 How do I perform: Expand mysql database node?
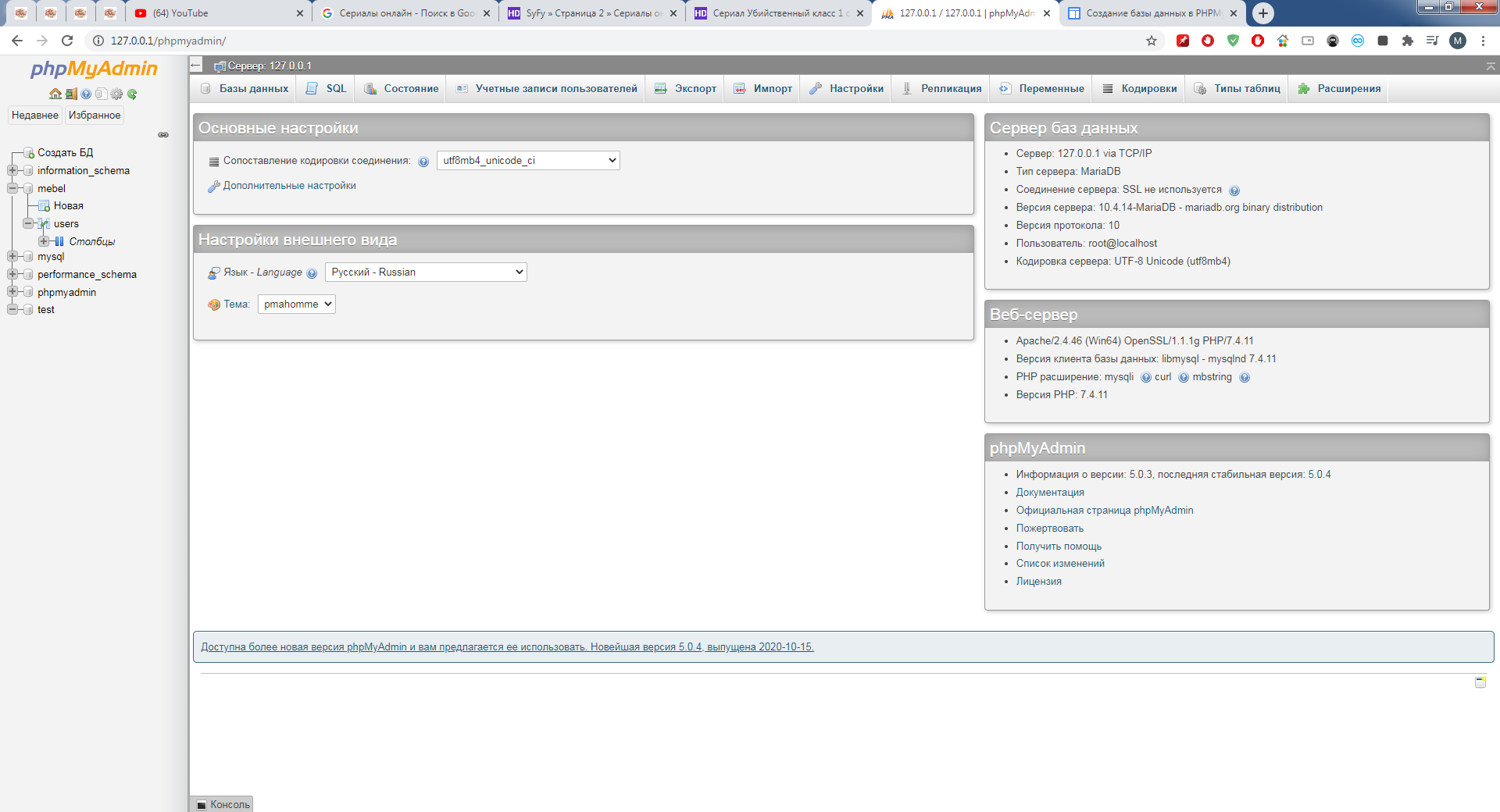[12, 256]
